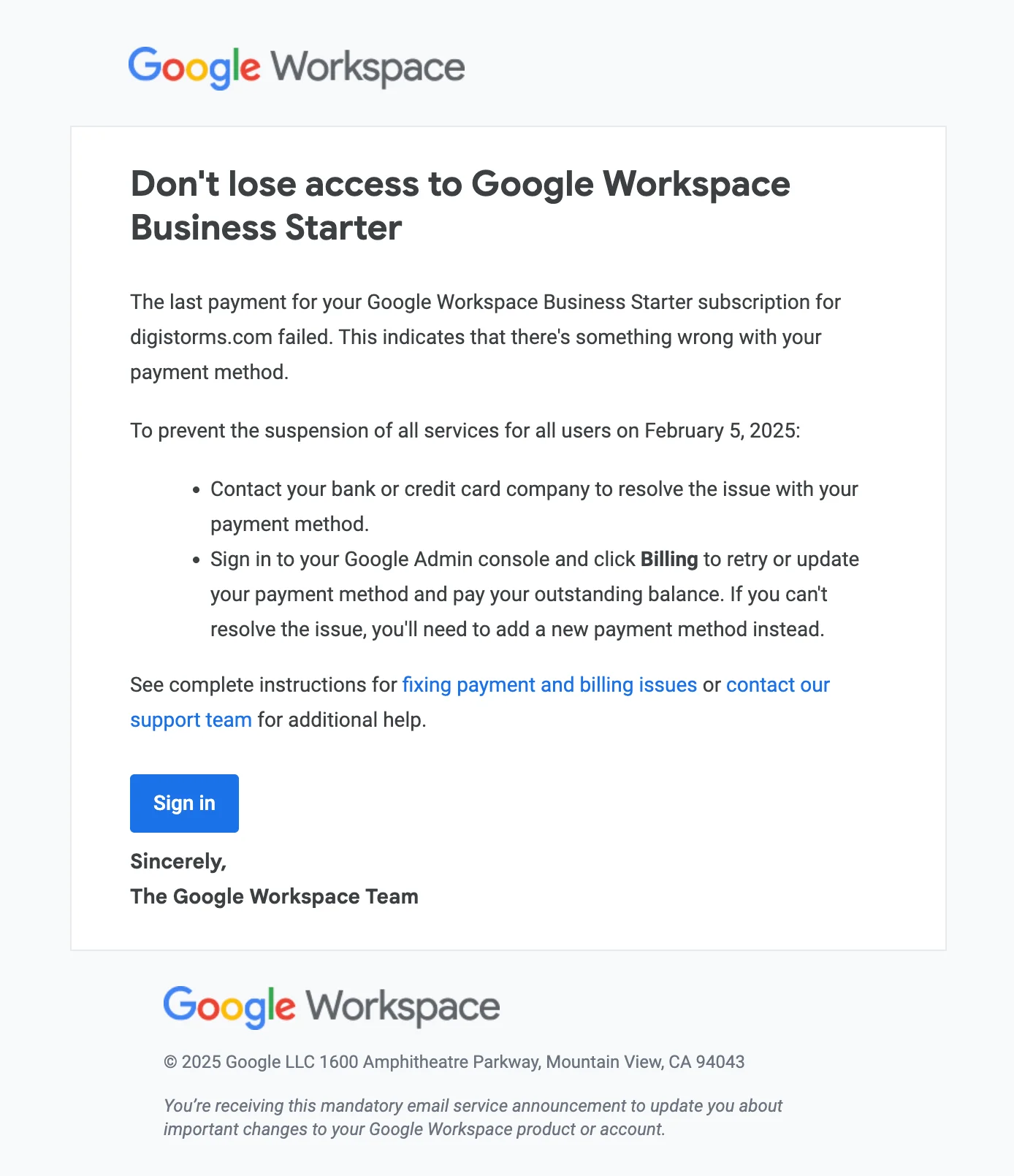Click the multicolored Google 'G' in the header logo
1014x1176 pixels.
coord(145,66)
